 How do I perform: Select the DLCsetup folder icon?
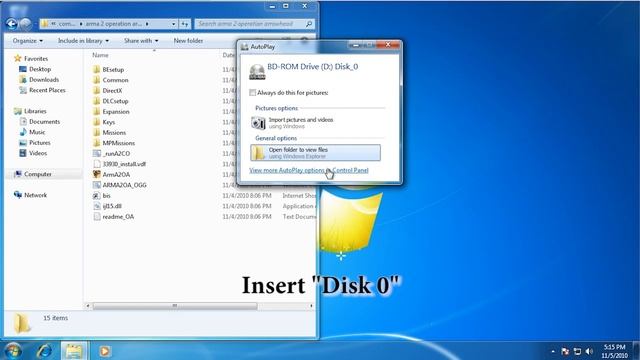97,101
